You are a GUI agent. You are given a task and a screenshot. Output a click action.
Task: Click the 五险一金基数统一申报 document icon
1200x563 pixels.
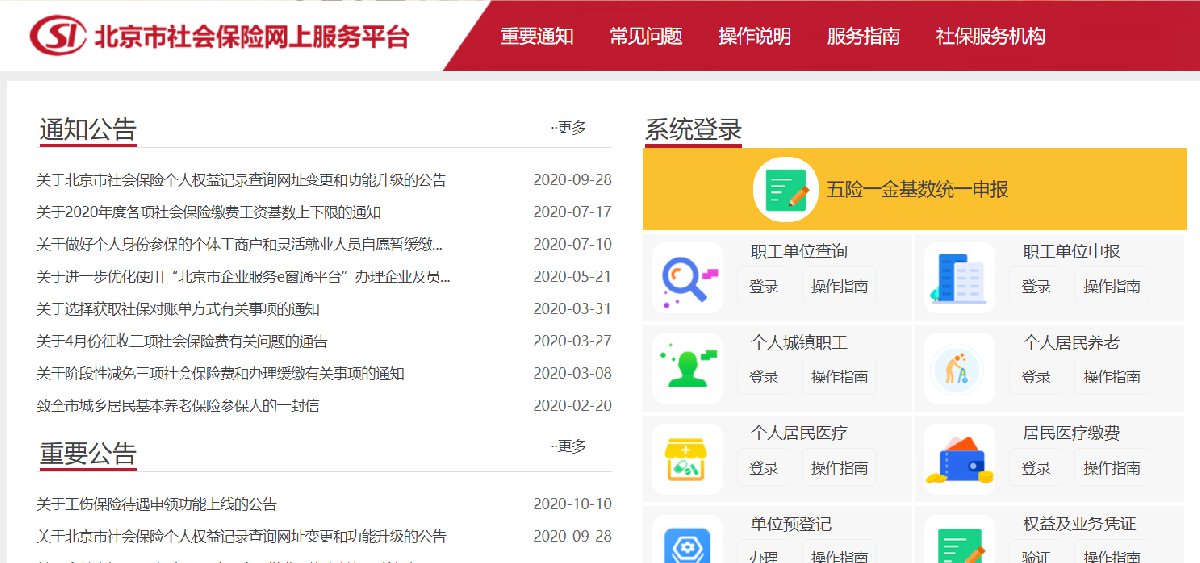click(785, 189)
